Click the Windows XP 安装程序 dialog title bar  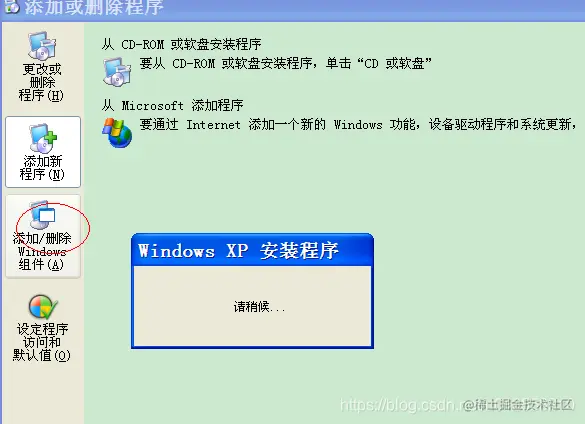(253, 250)
